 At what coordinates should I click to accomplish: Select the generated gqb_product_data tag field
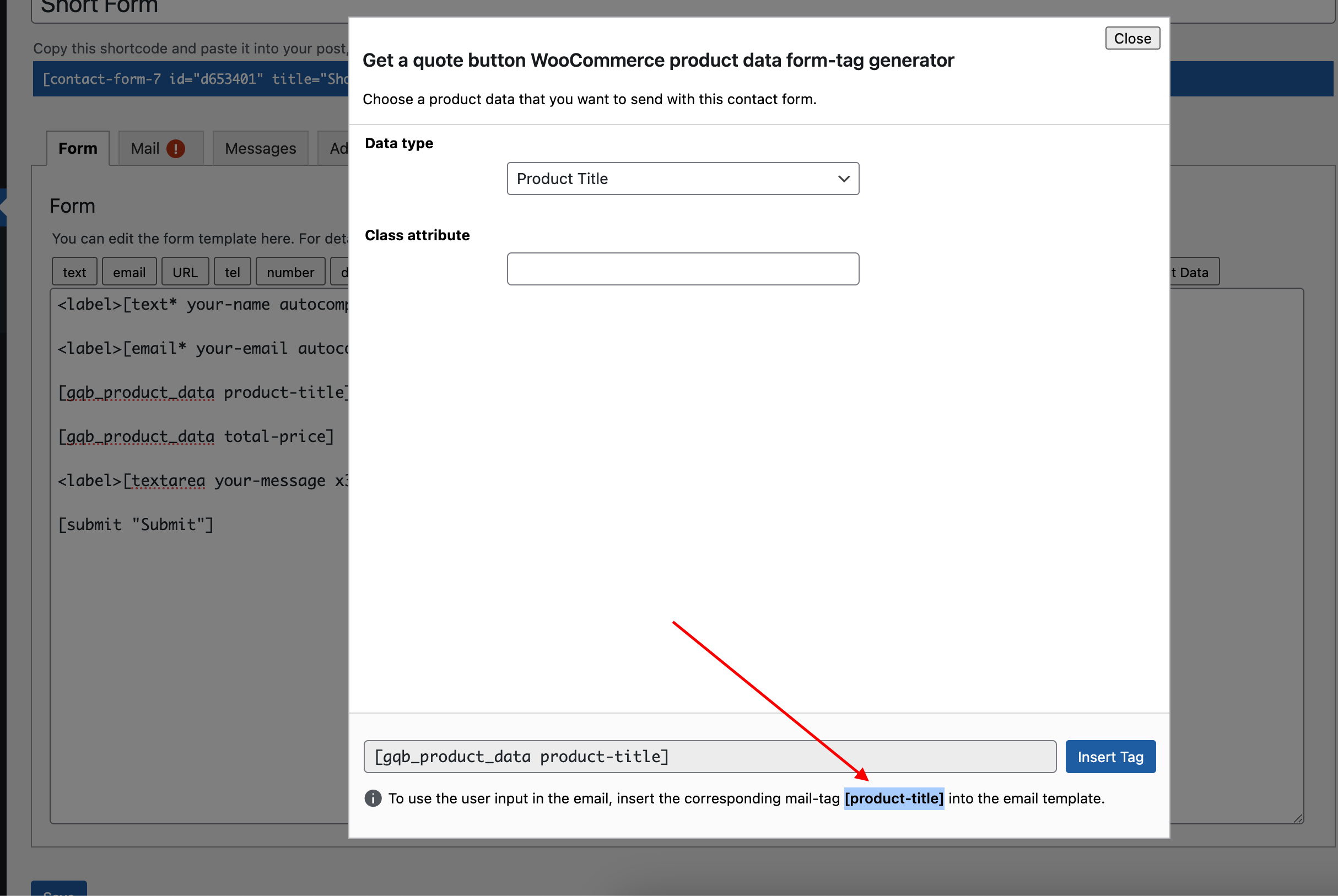(x=710, y=757)
